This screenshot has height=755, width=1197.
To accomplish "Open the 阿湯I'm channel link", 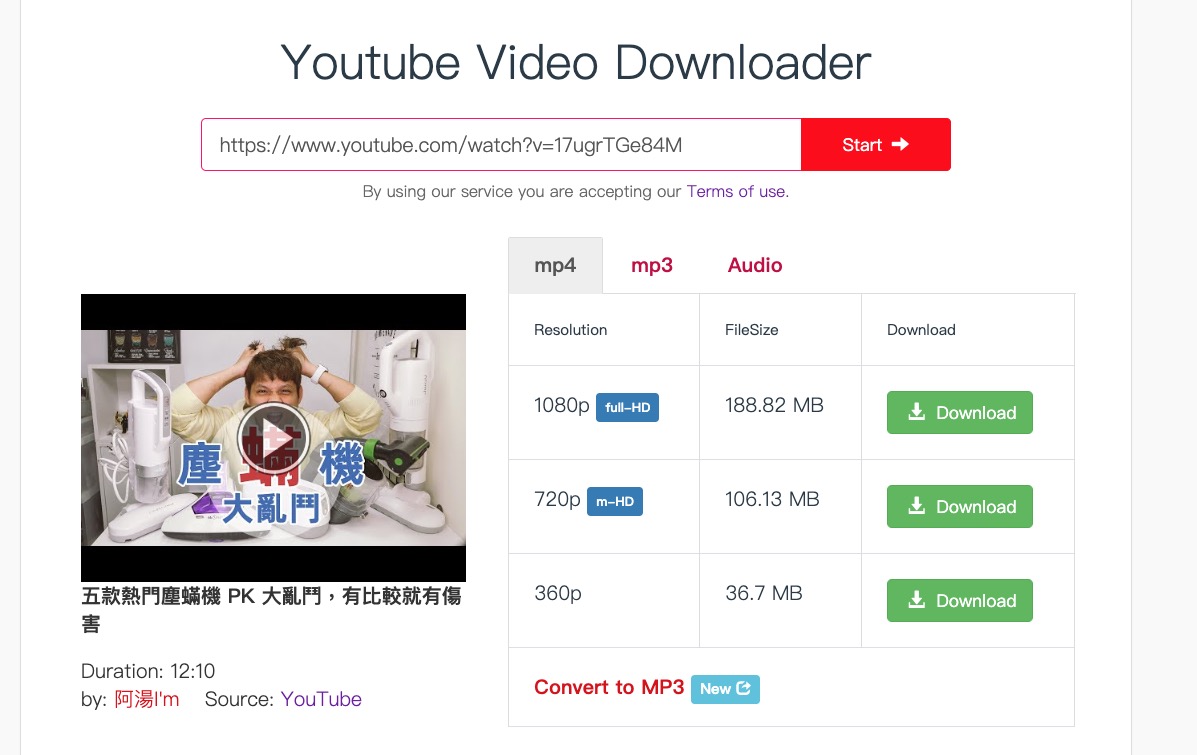I will click(x=147, y=699).
